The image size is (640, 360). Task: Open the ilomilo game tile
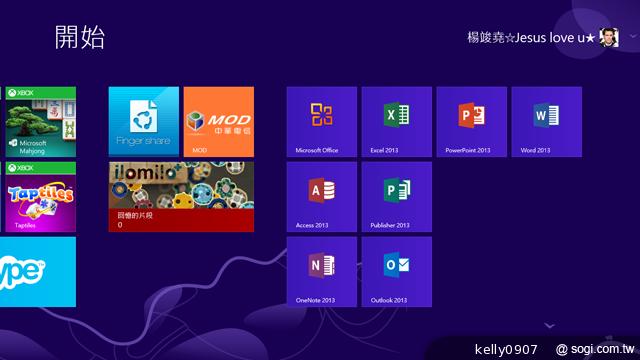tap(181, 197)
